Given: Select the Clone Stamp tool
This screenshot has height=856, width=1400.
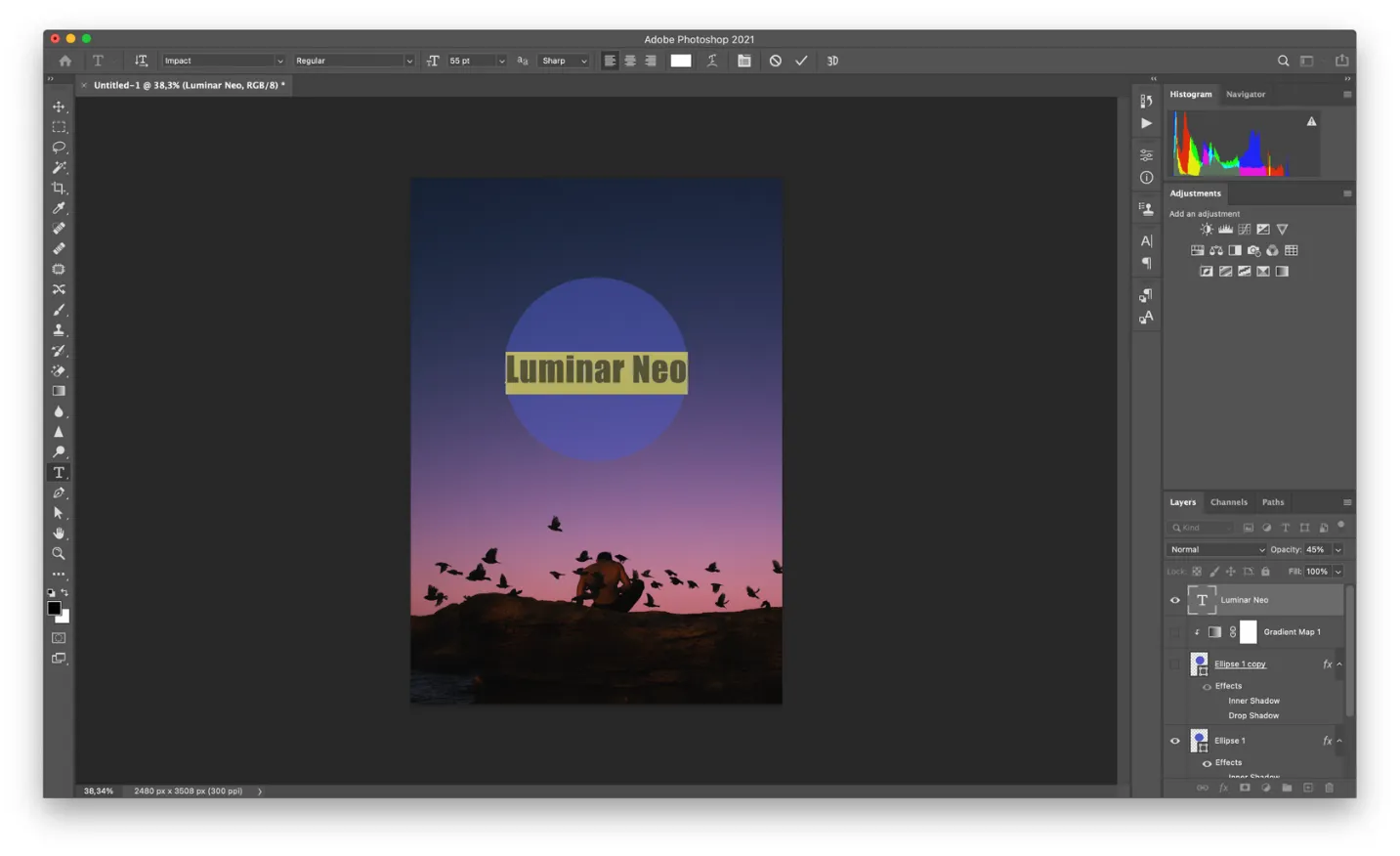Looking at the screenshot, I should [59, 330].
